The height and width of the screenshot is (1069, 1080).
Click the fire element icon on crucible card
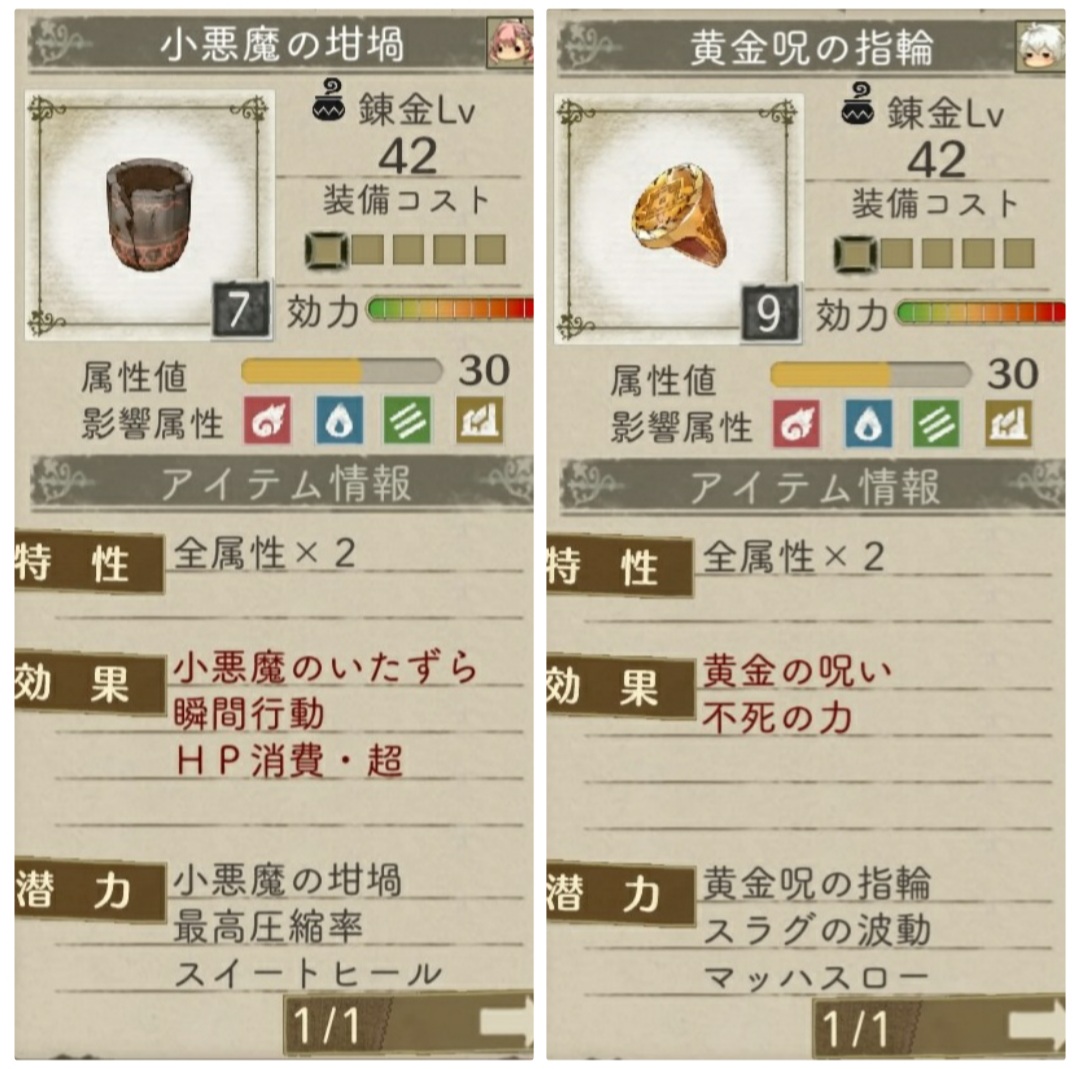(267, 419)
